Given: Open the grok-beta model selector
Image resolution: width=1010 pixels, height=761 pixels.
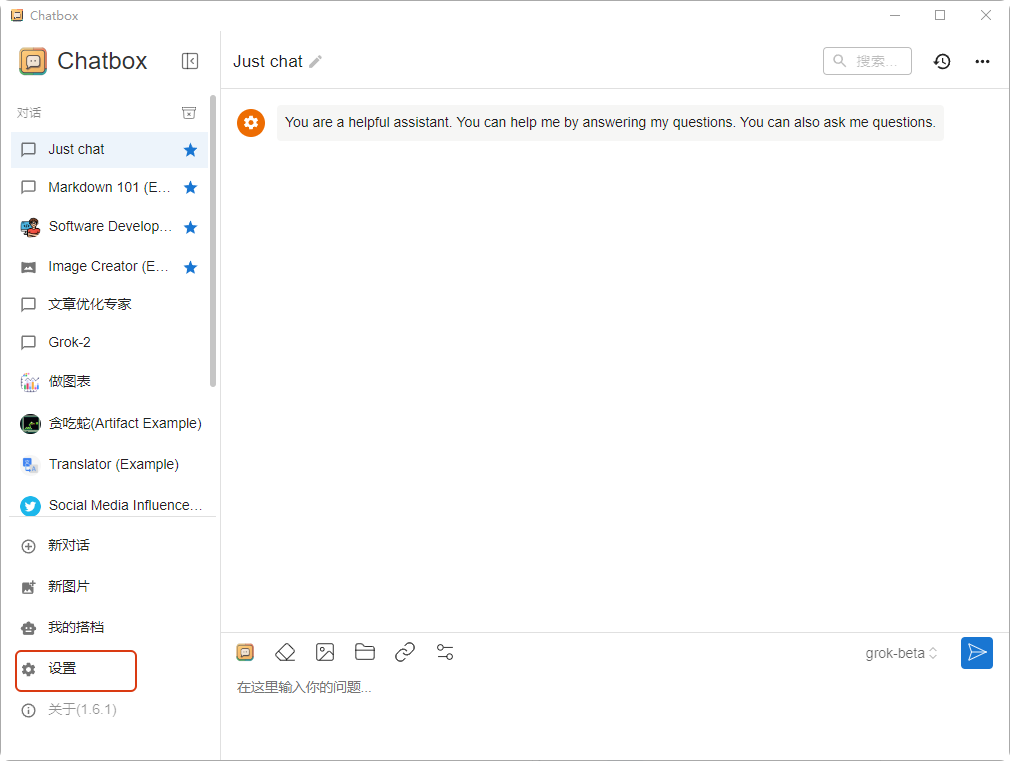Looking at the screenshot, I should coord(901,653).
